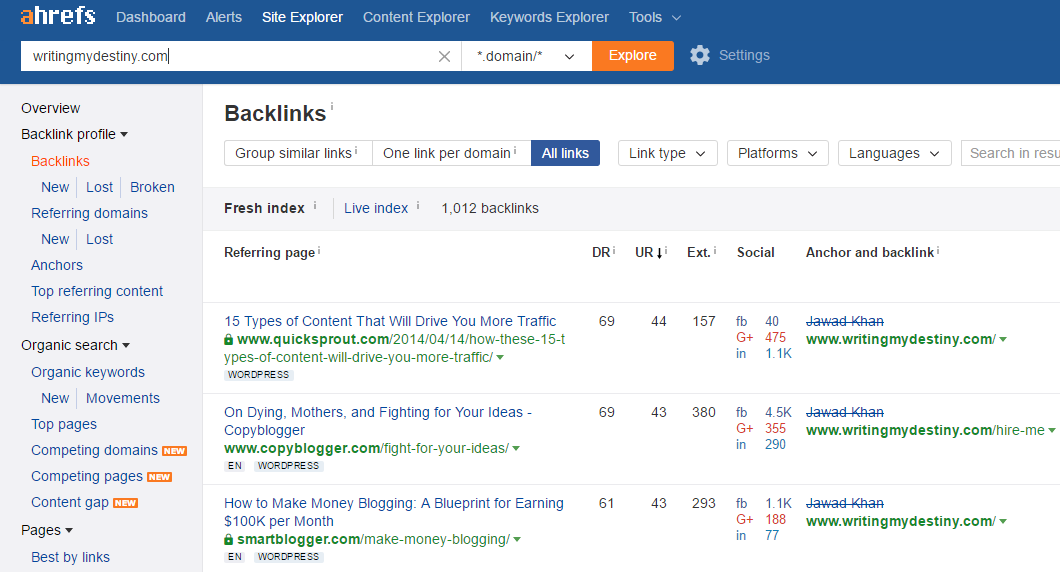Image resolution: width=1060 pixels, height=572 pixels.
Task: Open Best by links page
Action: point(70,557)
